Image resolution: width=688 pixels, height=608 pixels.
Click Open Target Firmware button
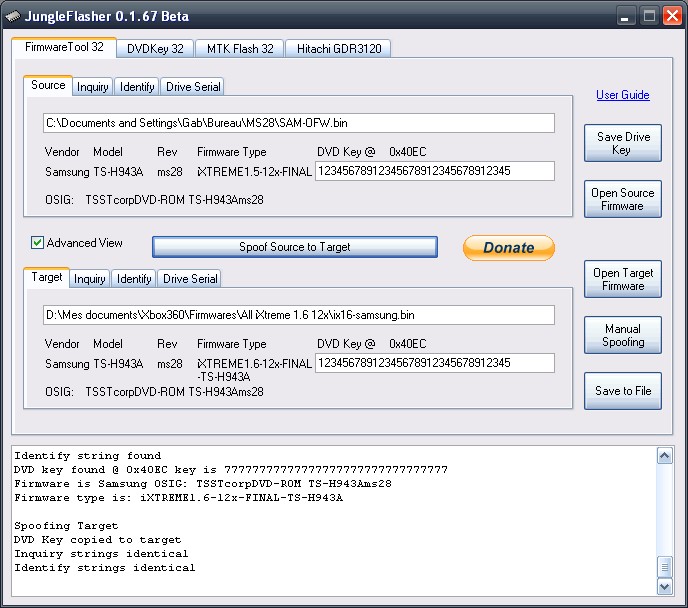click(623, 279)
